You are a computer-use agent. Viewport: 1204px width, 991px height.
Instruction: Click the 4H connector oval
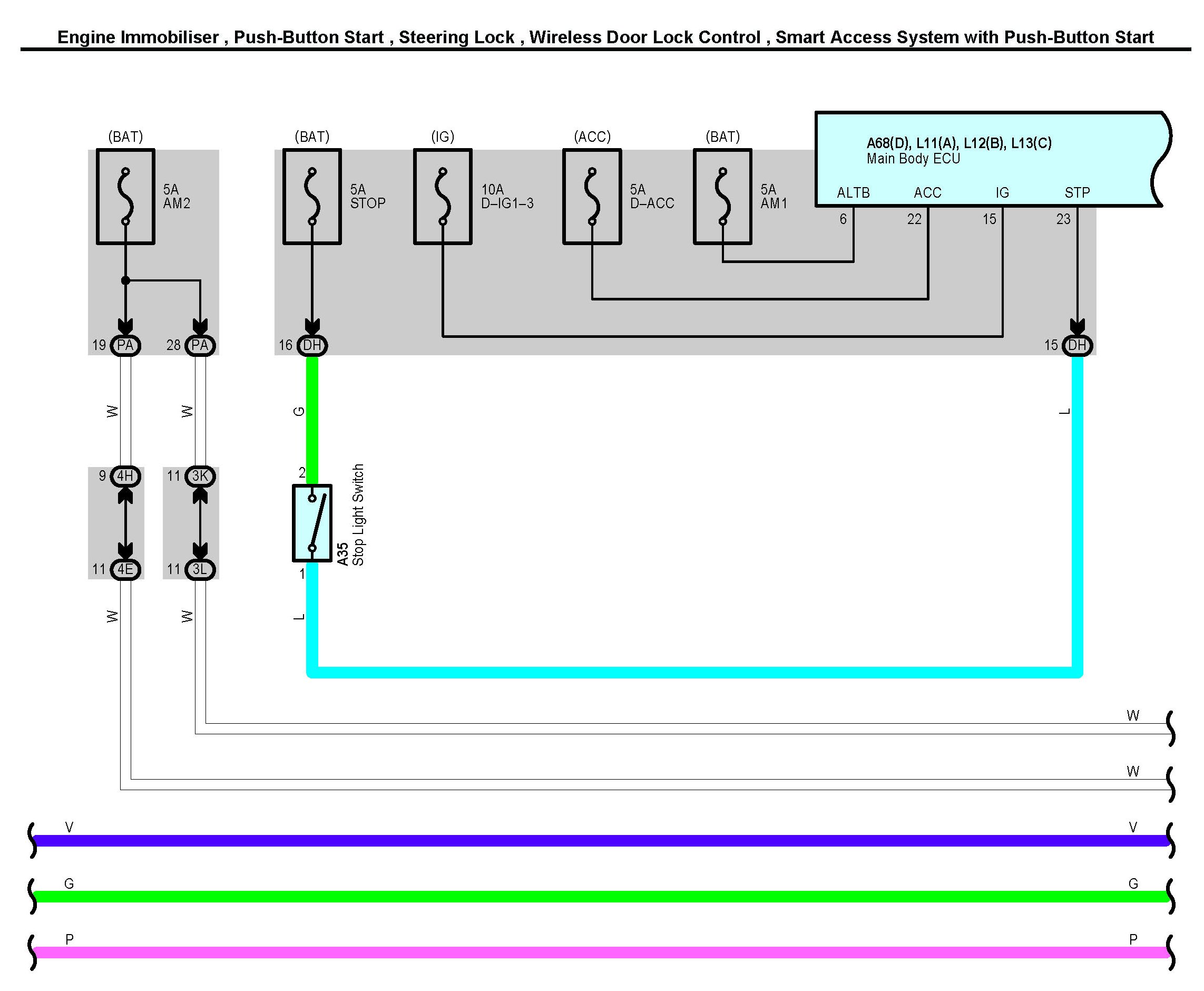coord(125,476)
